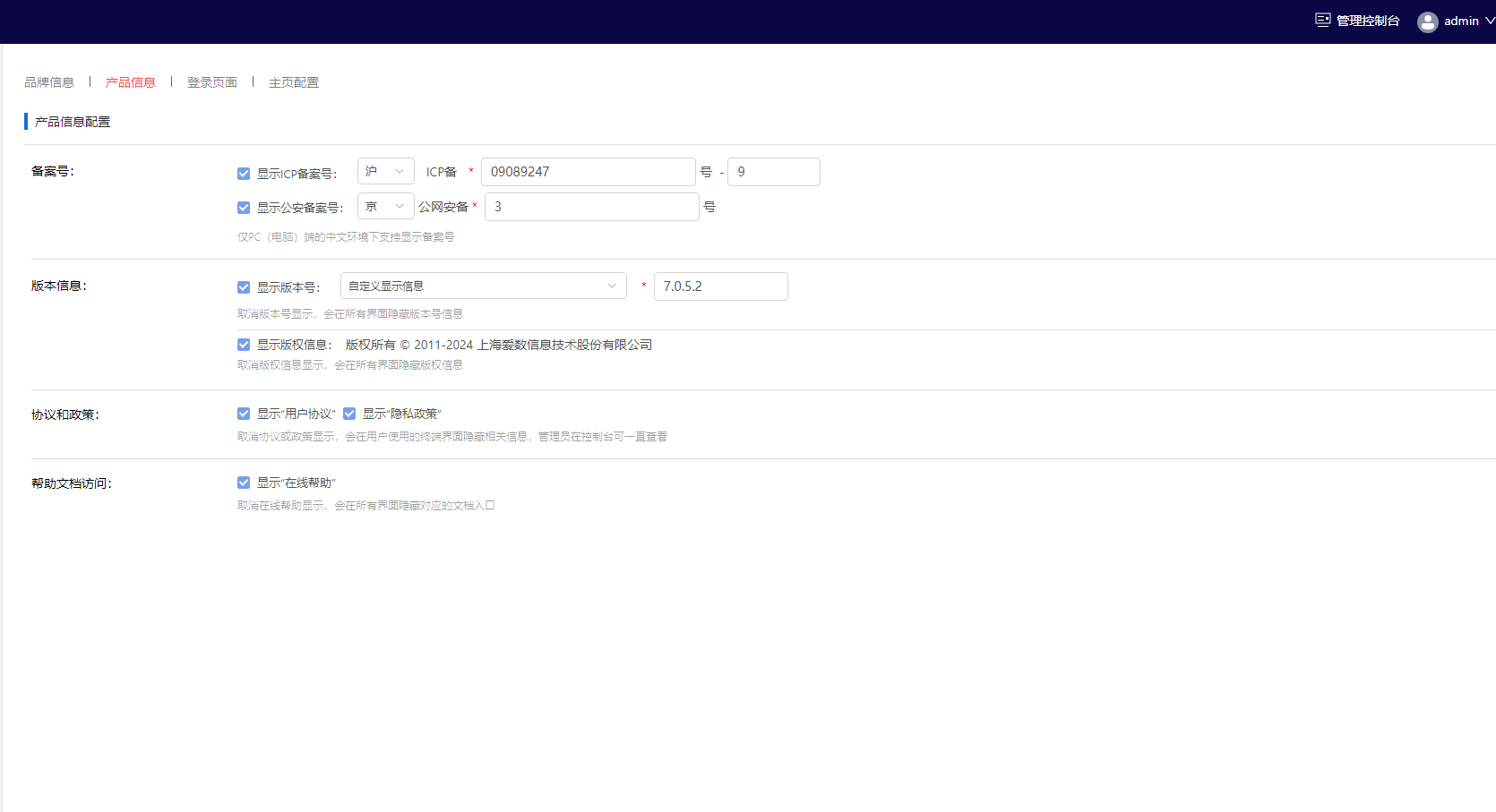Select the version number field showing 7.0.5.2
The image size is (1496, 812).
coord(720,286)
